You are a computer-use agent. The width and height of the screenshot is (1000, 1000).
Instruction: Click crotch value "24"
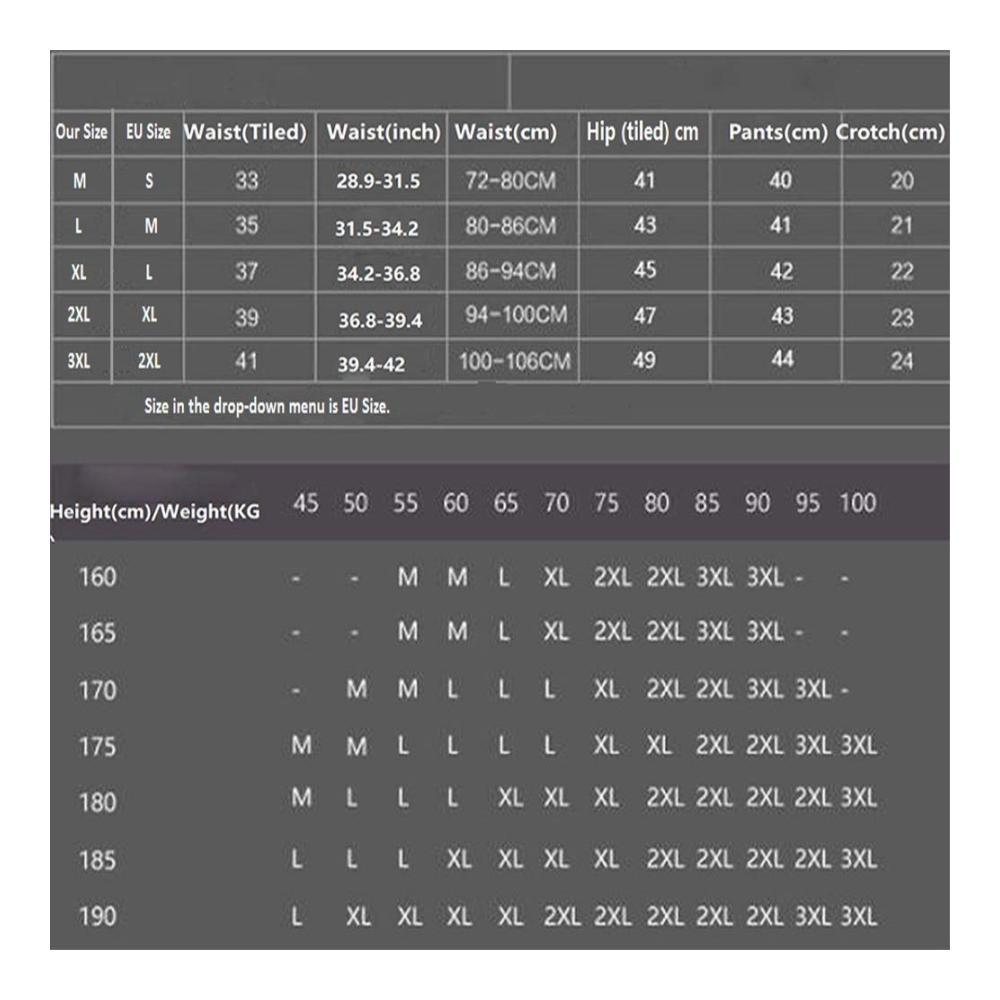pos(902,362)
